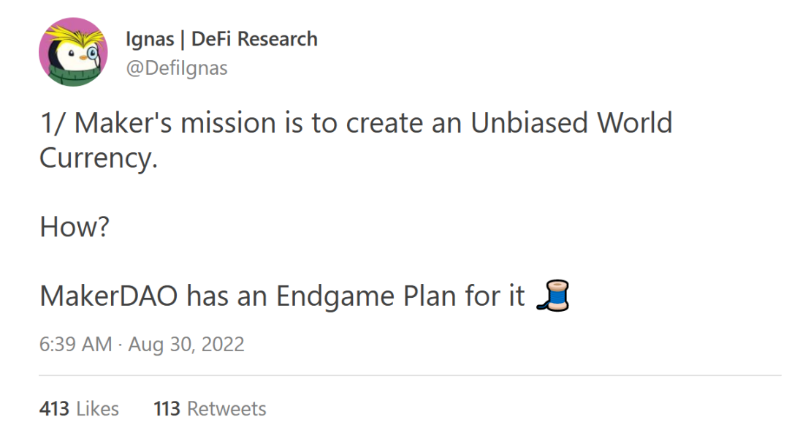Click the "1/" thread number marker

(53, 123)
